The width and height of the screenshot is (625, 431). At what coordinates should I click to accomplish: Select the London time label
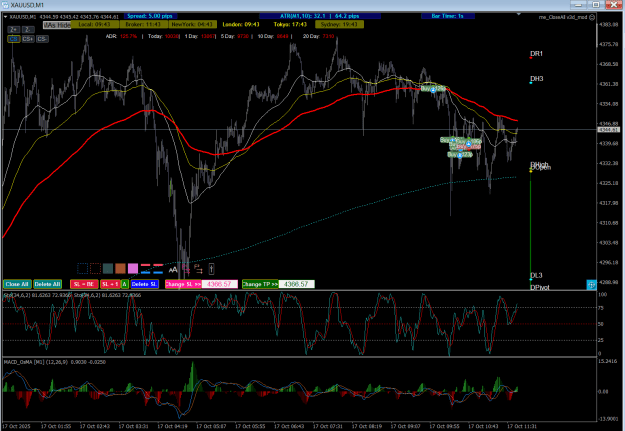[241, 24]
